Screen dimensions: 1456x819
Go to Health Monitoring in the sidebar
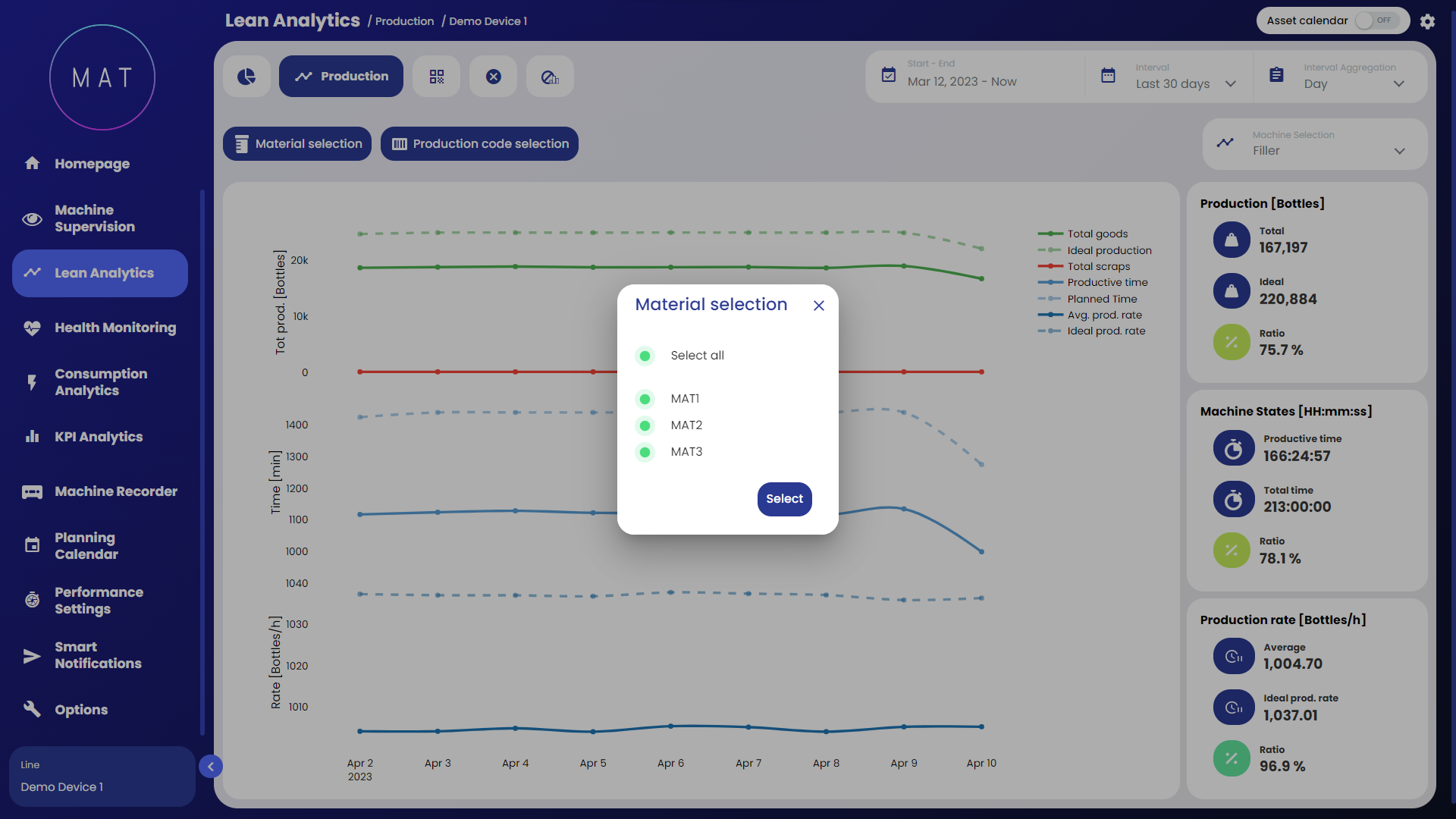[115, 328]
